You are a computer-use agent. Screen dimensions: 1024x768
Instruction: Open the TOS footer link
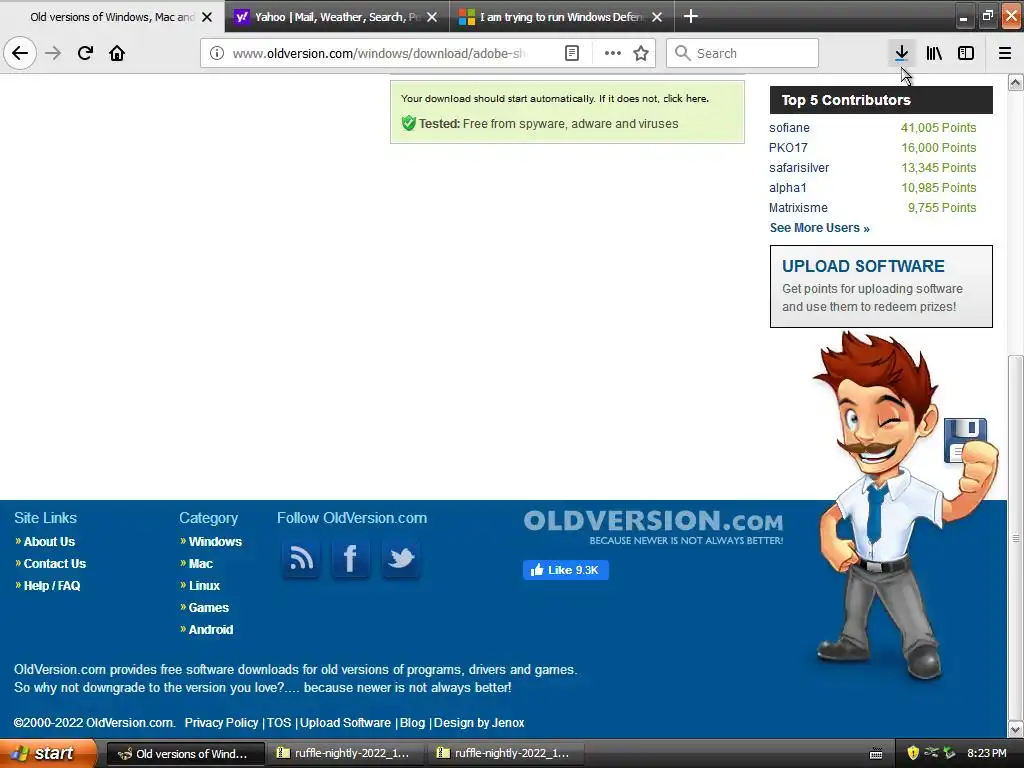click(279, 723)
